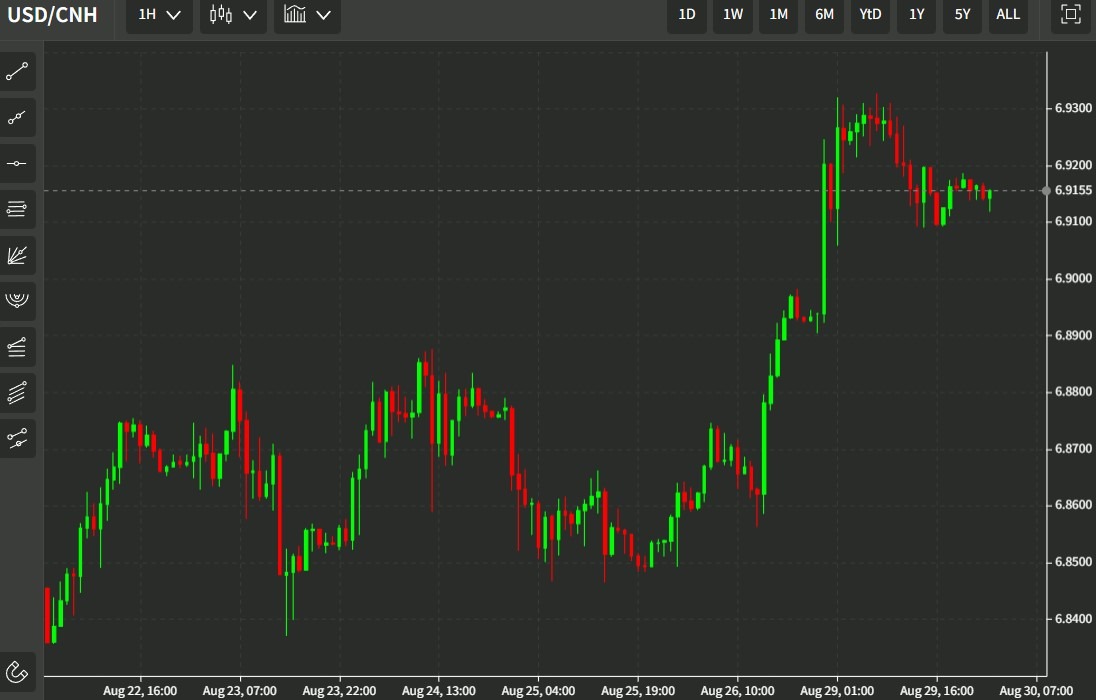Viewport: 1096px width, 700px height.
Task: Select the ray line drawing tool
Action: [x=17, y=117]
